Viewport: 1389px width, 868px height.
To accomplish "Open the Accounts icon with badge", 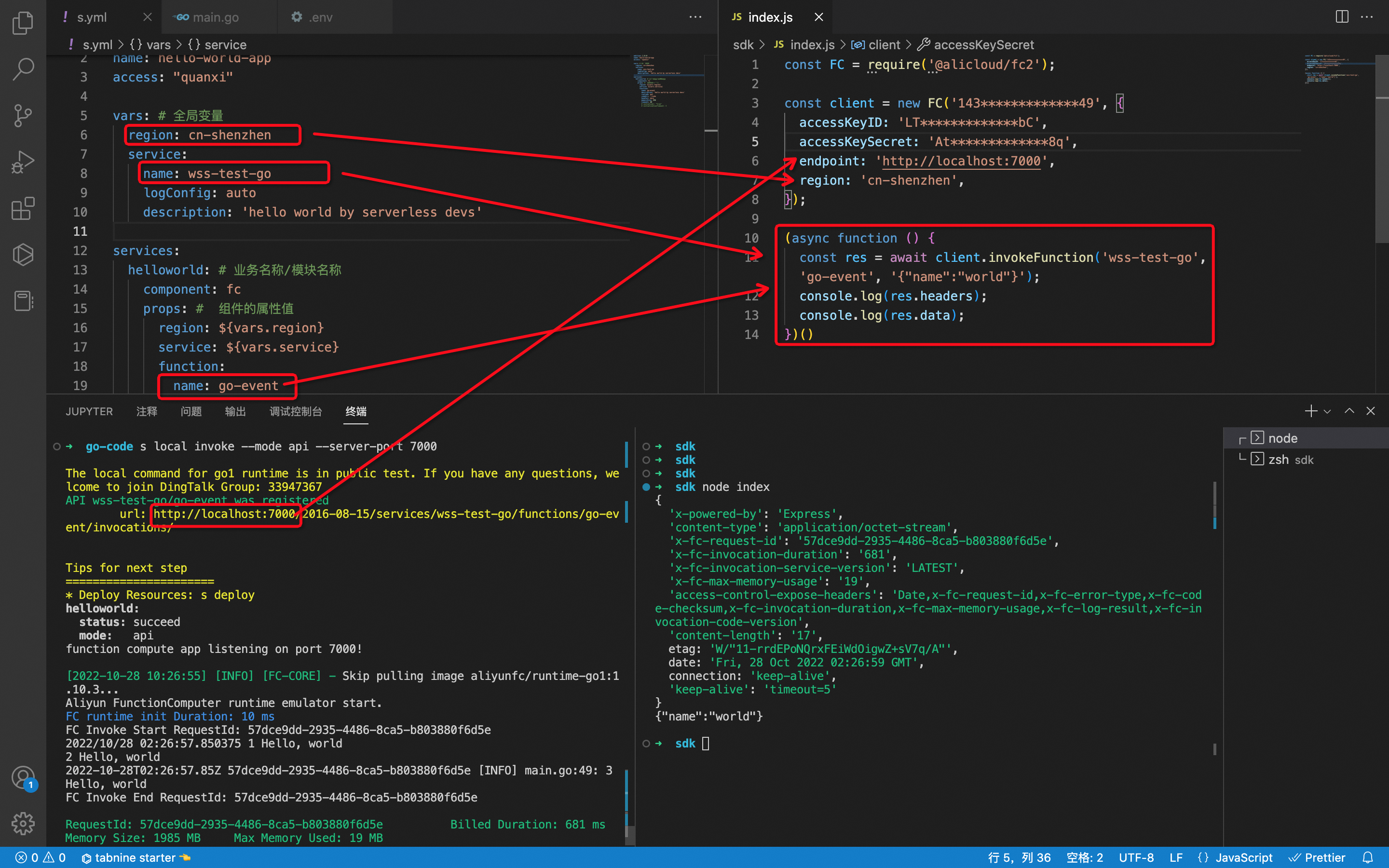I will tap(23, 778).
